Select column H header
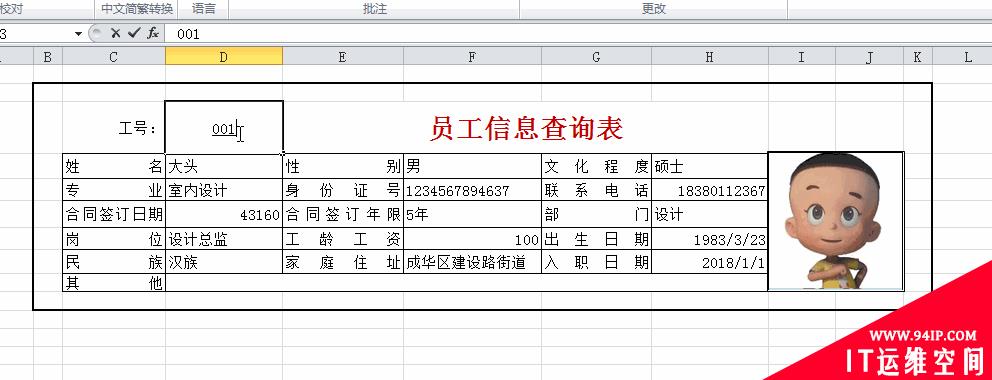 point(709,57)
